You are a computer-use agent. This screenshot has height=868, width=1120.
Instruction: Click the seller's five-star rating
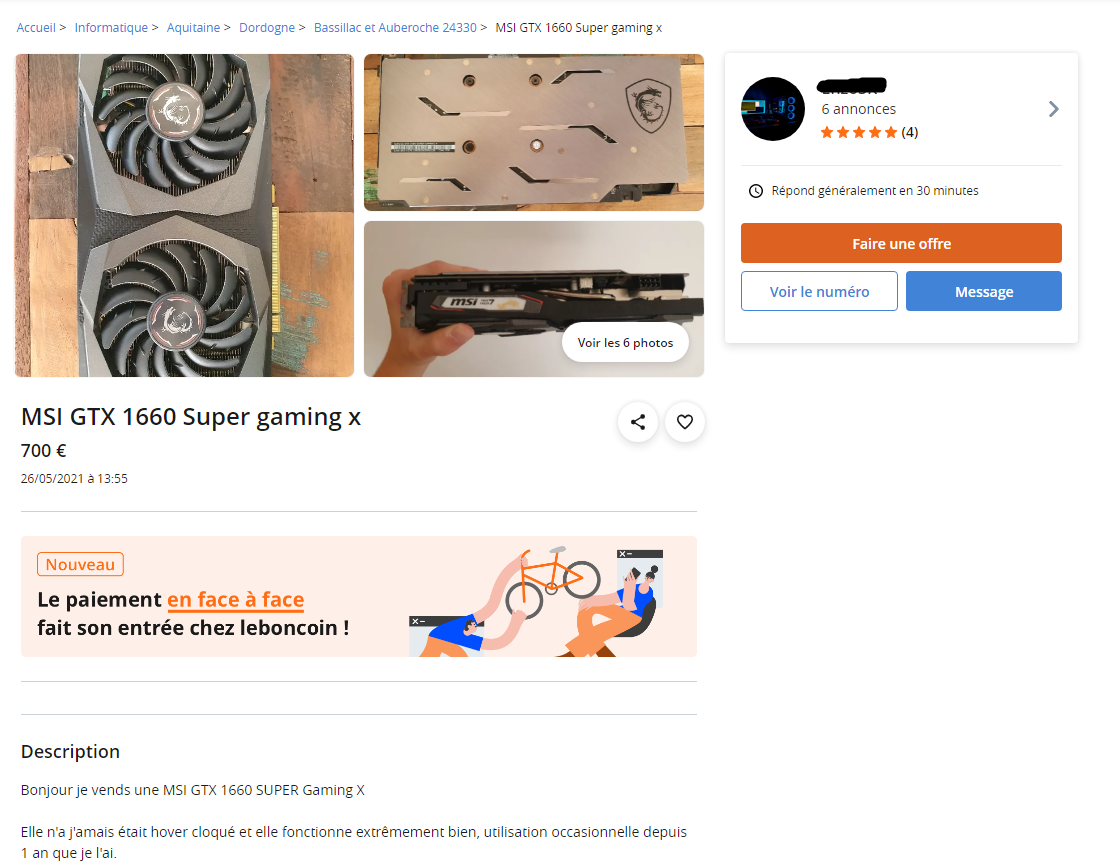(x=859, y=132)
